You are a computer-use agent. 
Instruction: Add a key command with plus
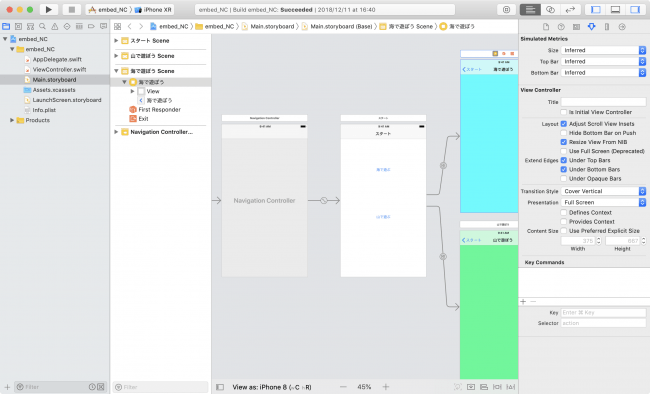tap(523, 302)
